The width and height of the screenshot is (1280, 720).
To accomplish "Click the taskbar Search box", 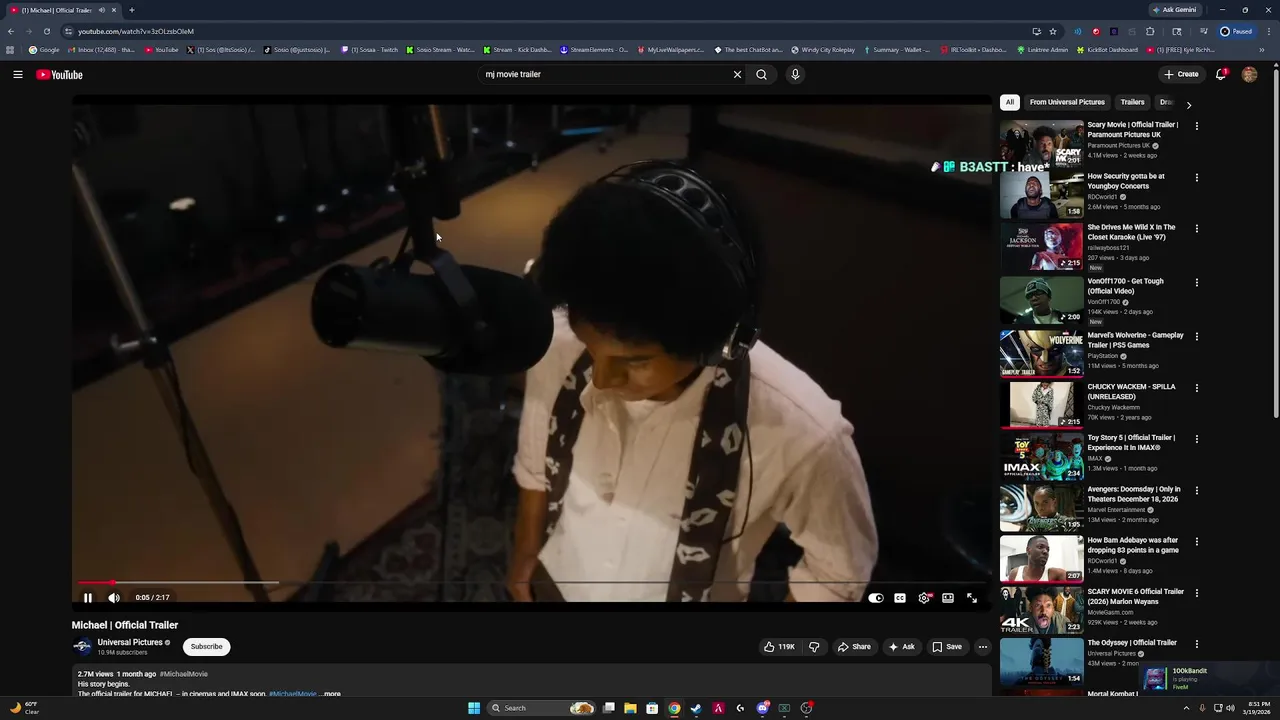I will point(541,708).
